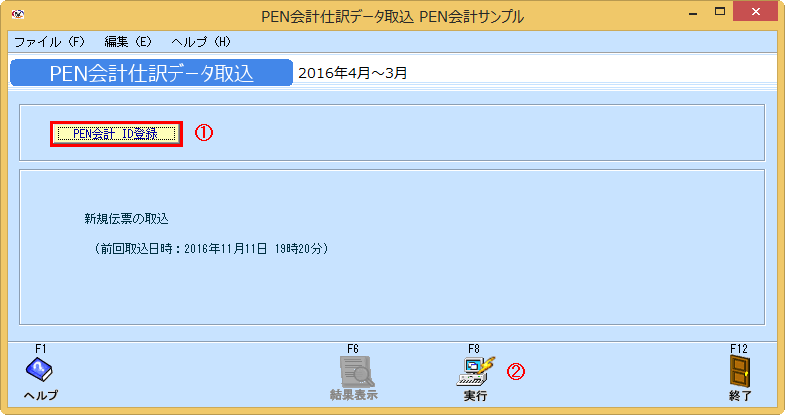
Task: Click the application icon in the title bar
Action: (x=18, y=14)
